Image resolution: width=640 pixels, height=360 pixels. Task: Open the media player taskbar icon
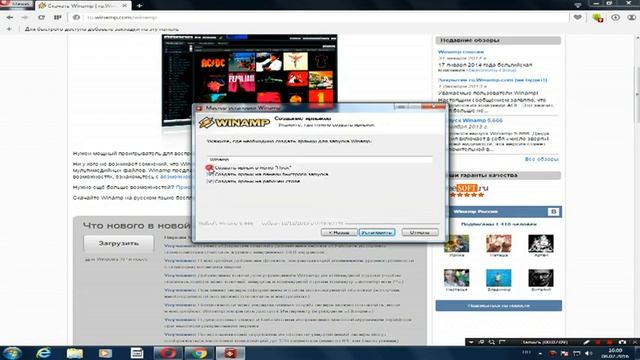click(x=105, y=353)
